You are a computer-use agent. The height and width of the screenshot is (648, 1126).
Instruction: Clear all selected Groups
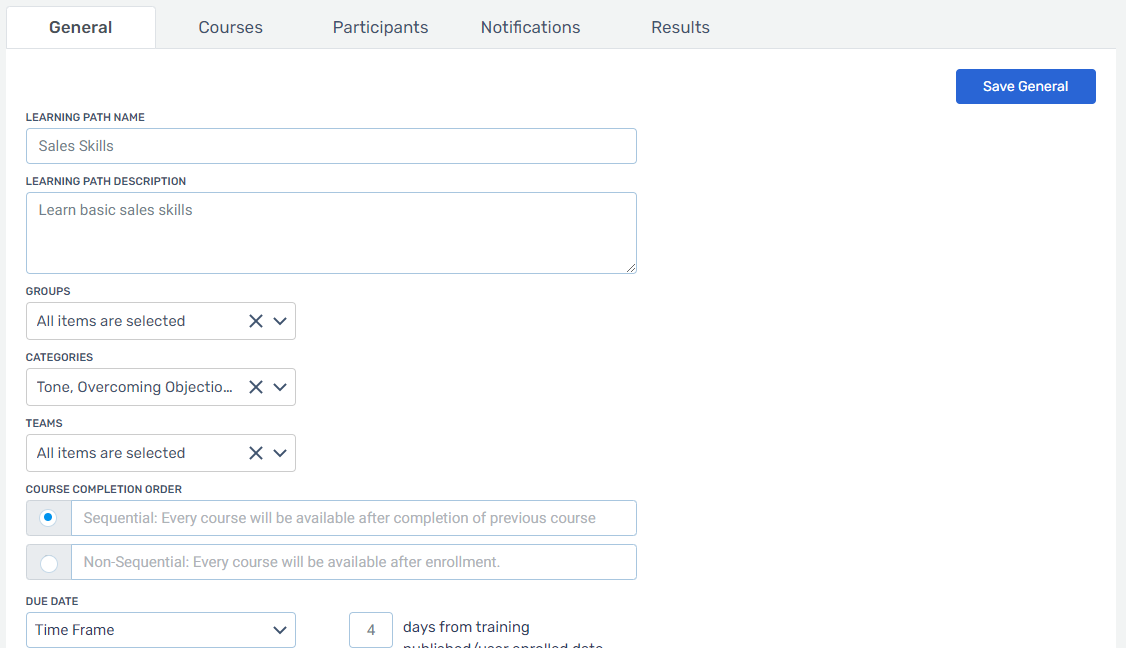click(x=255, y=321)
